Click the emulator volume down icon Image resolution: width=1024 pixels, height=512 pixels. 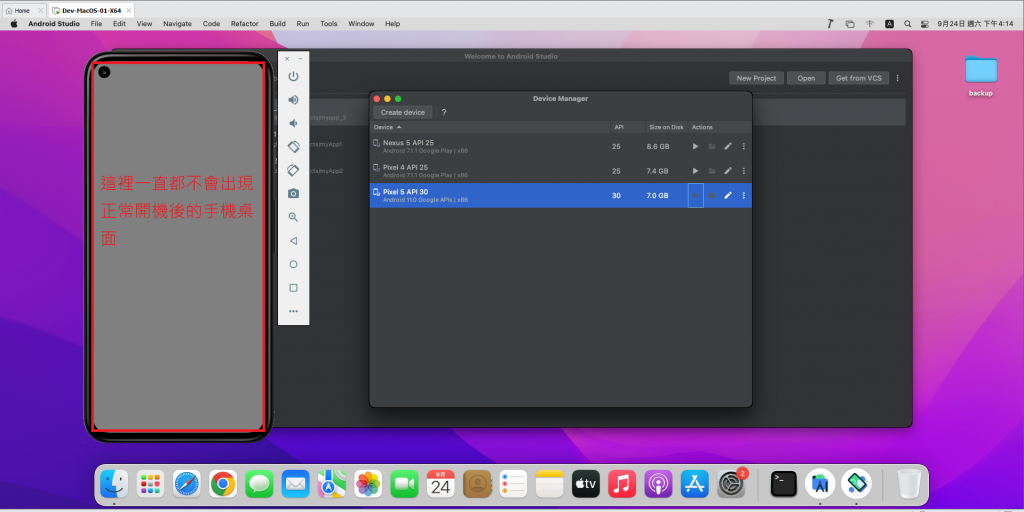293,123
